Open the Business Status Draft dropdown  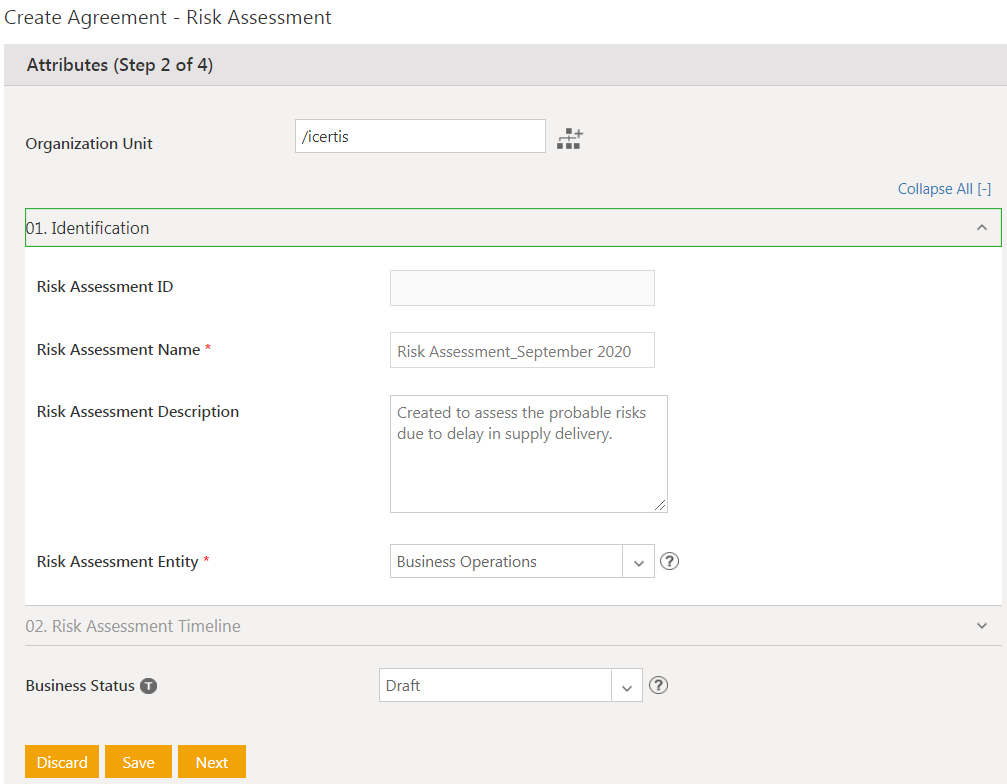click(510, 686)
